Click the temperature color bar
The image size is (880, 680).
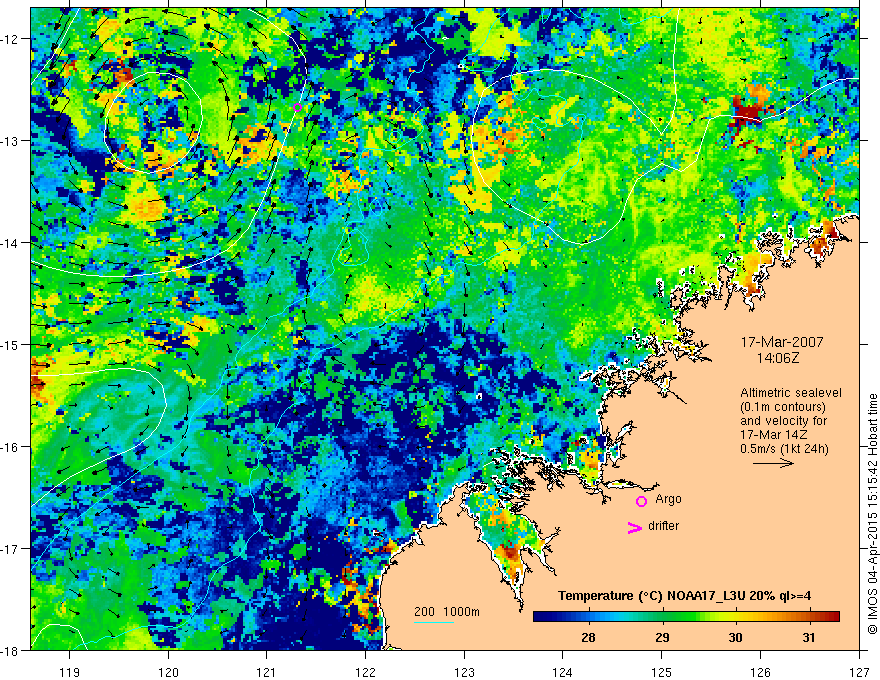point(686,617)
